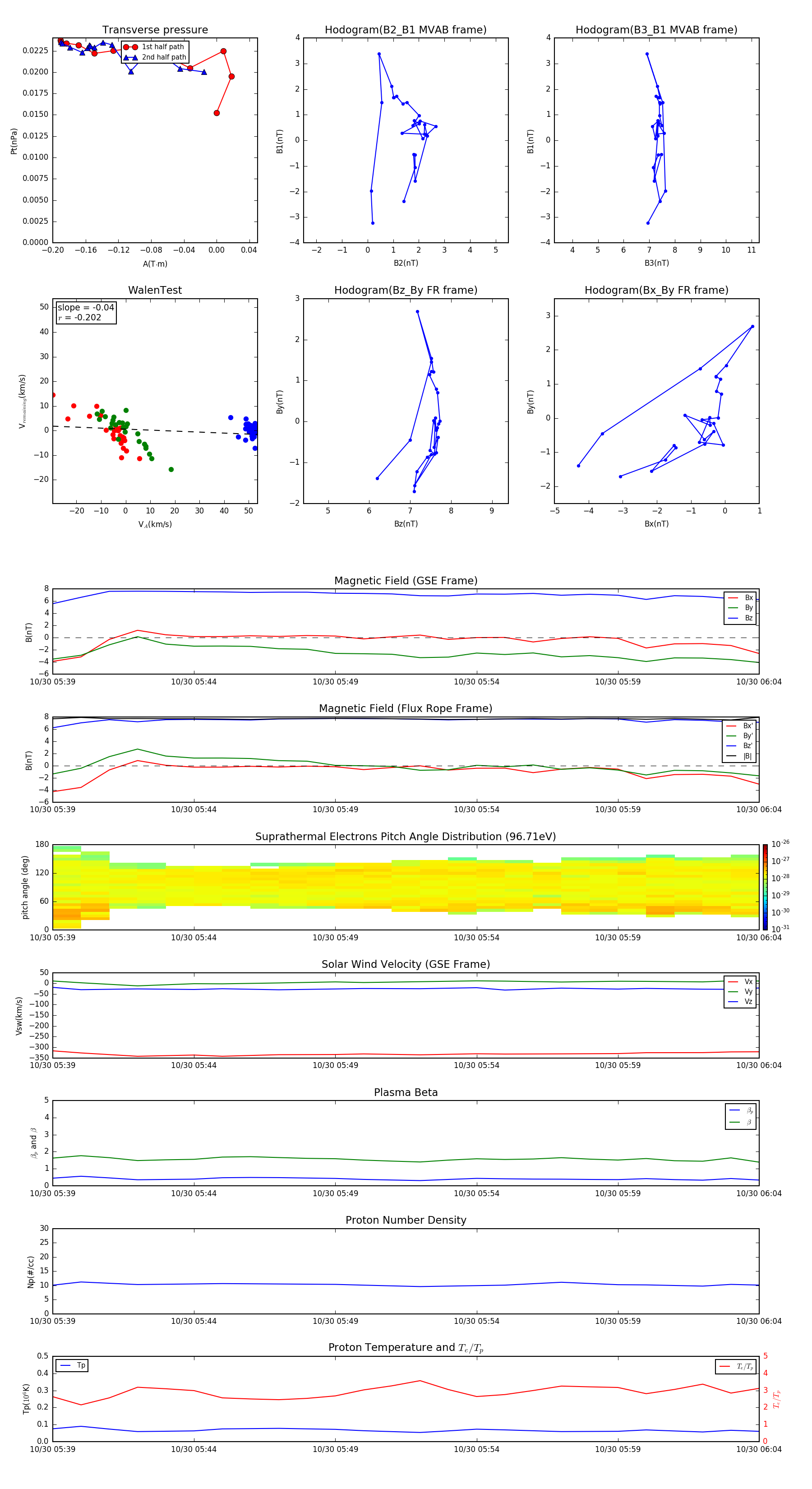The image size is (812, 1489).
Task: Click 'Solar Wind Velocity (GSE Frame)' title
Action: [x=406, y=965]
